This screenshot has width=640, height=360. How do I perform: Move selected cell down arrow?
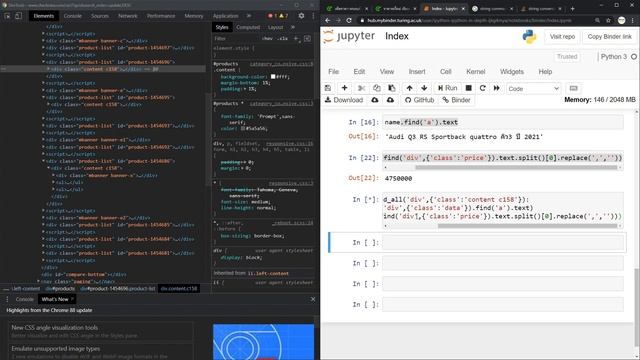point(424,88)
